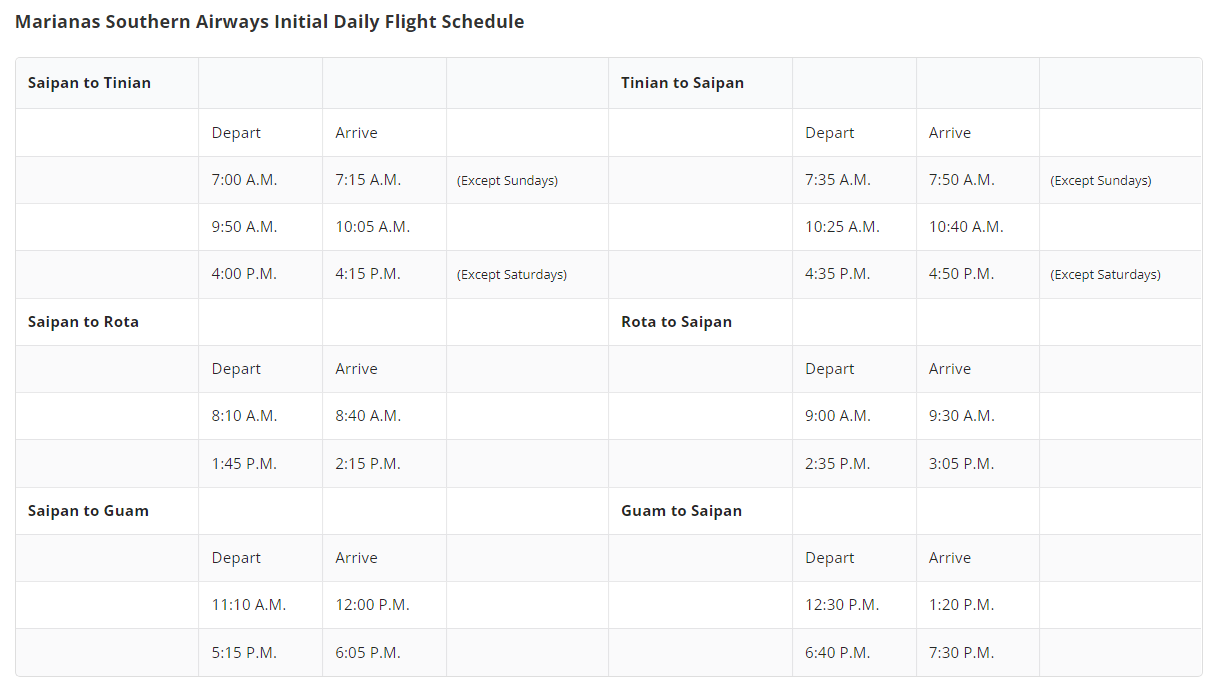Click the 7:30 P.M. arrival cell
The width and height of the screenshot is (1221, 695).
pos(978,653)
